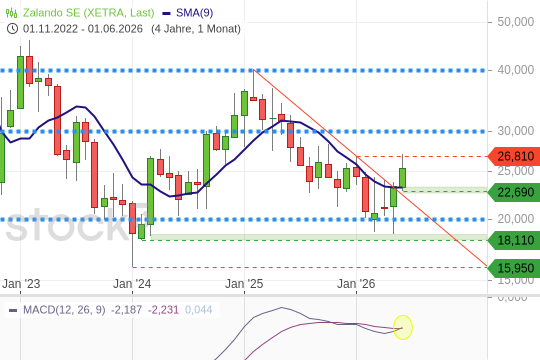Screen dimensions: 540x360
Task: Click the MACD(12, 26, 9) indicator label
Action: [x=64, y=310]
